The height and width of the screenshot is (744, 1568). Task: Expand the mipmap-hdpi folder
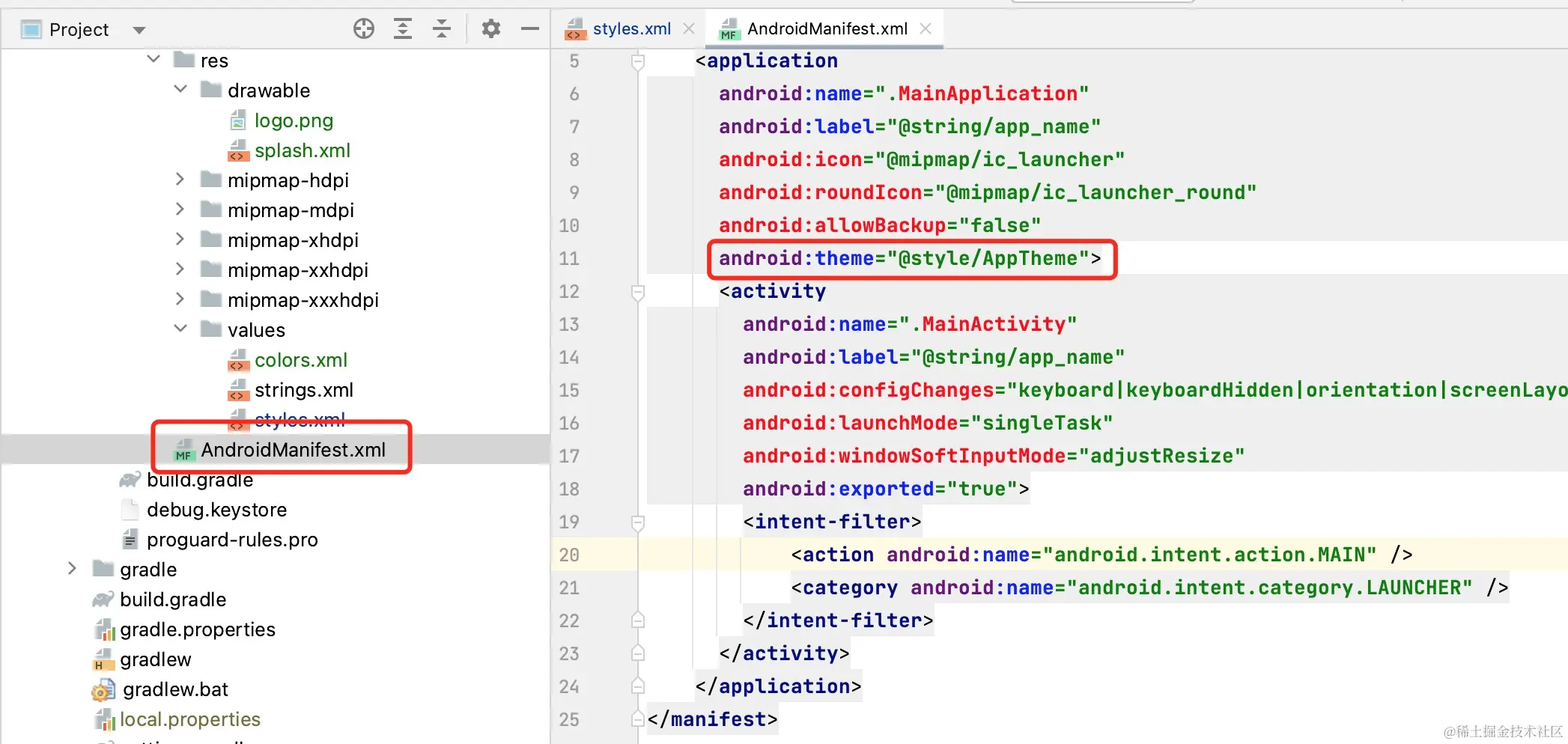coord(180,180)
